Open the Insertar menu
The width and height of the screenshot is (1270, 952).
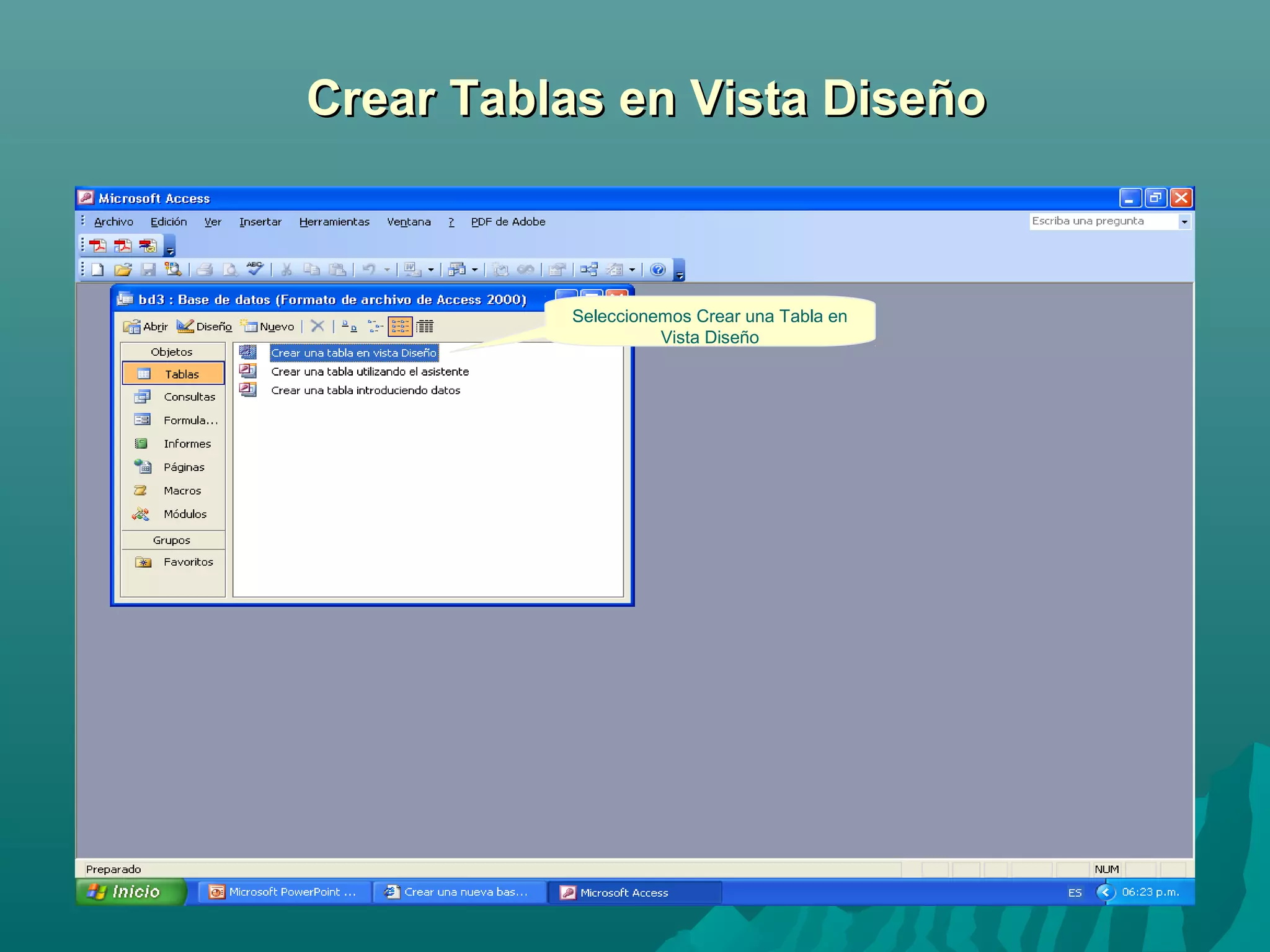pyautogui.click(x=260, y=221)
